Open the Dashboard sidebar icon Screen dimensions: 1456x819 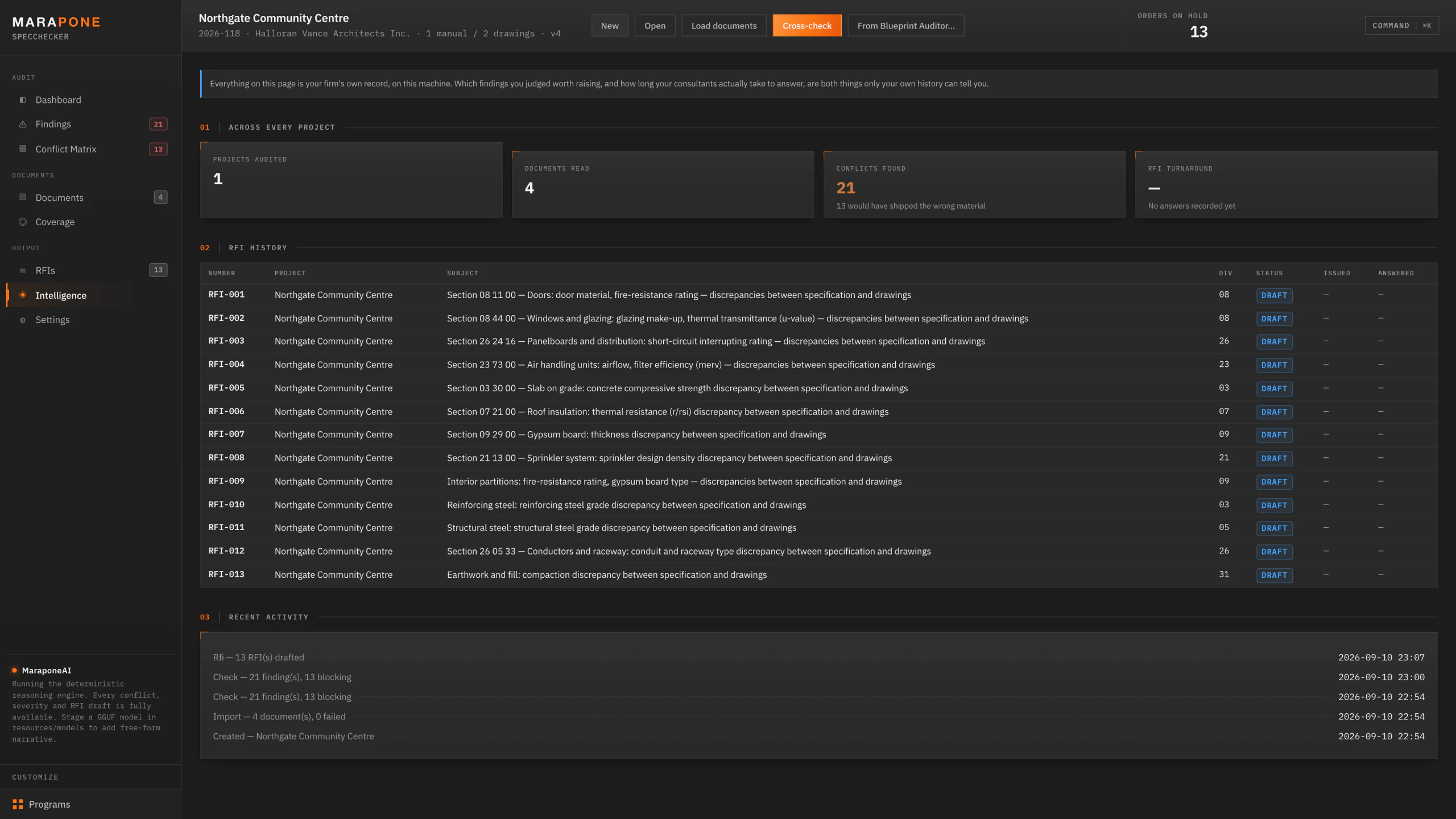coord(23,100)
